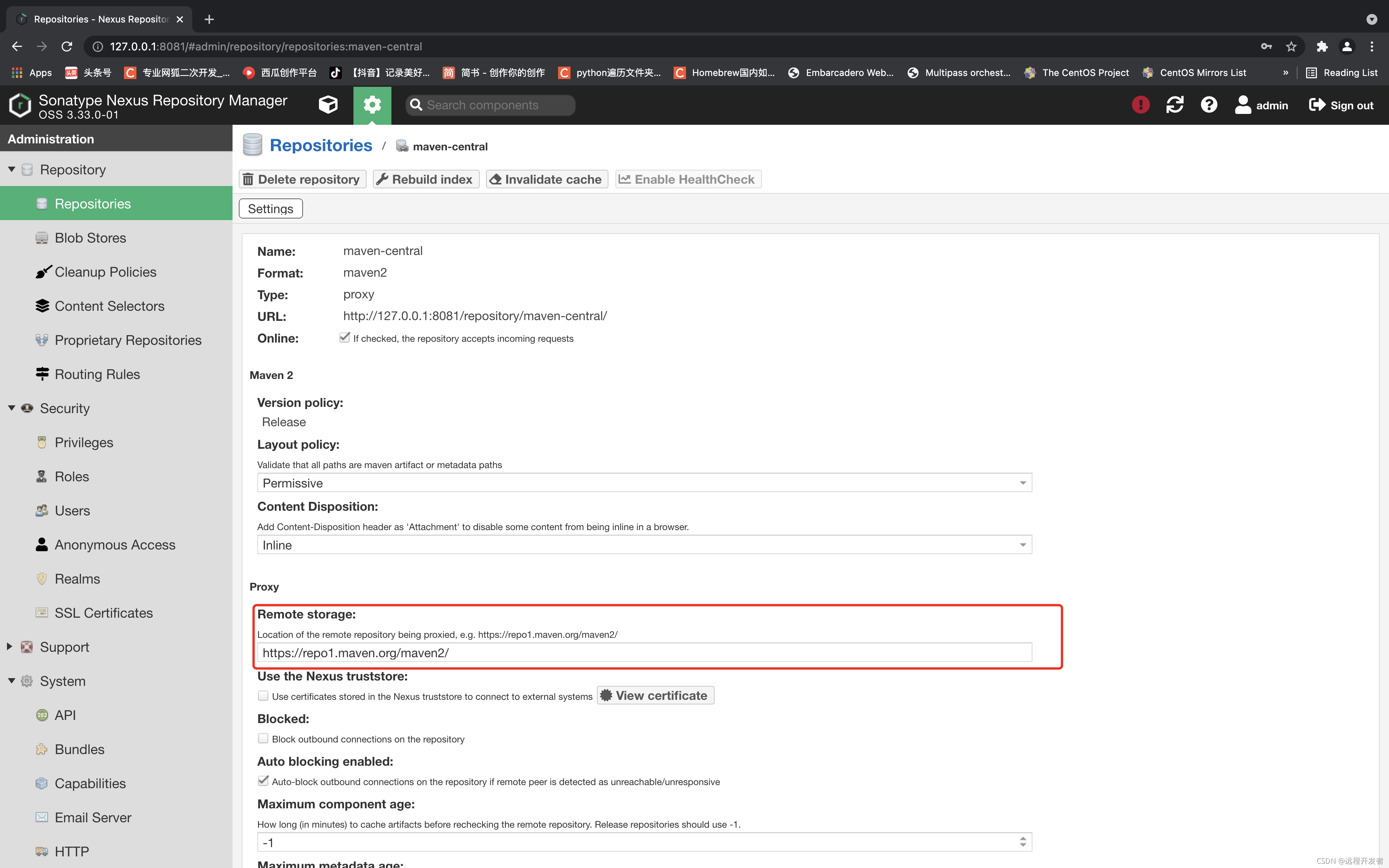Screen dimensions: 1389x868
Task: Check Block outbound connections checkbox
Action: [263, 738]
